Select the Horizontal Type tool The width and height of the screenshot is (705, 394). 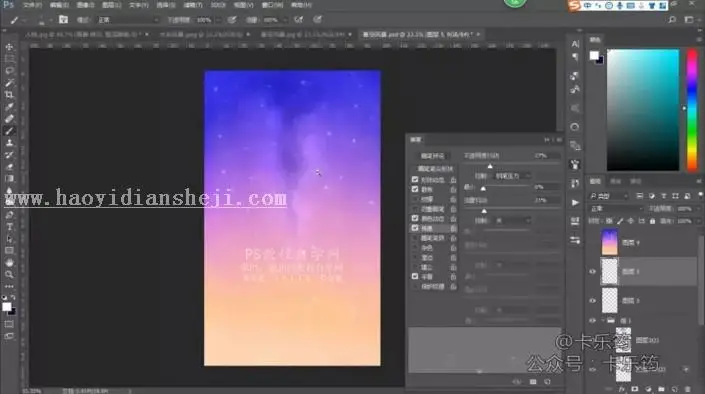point(9,227)
